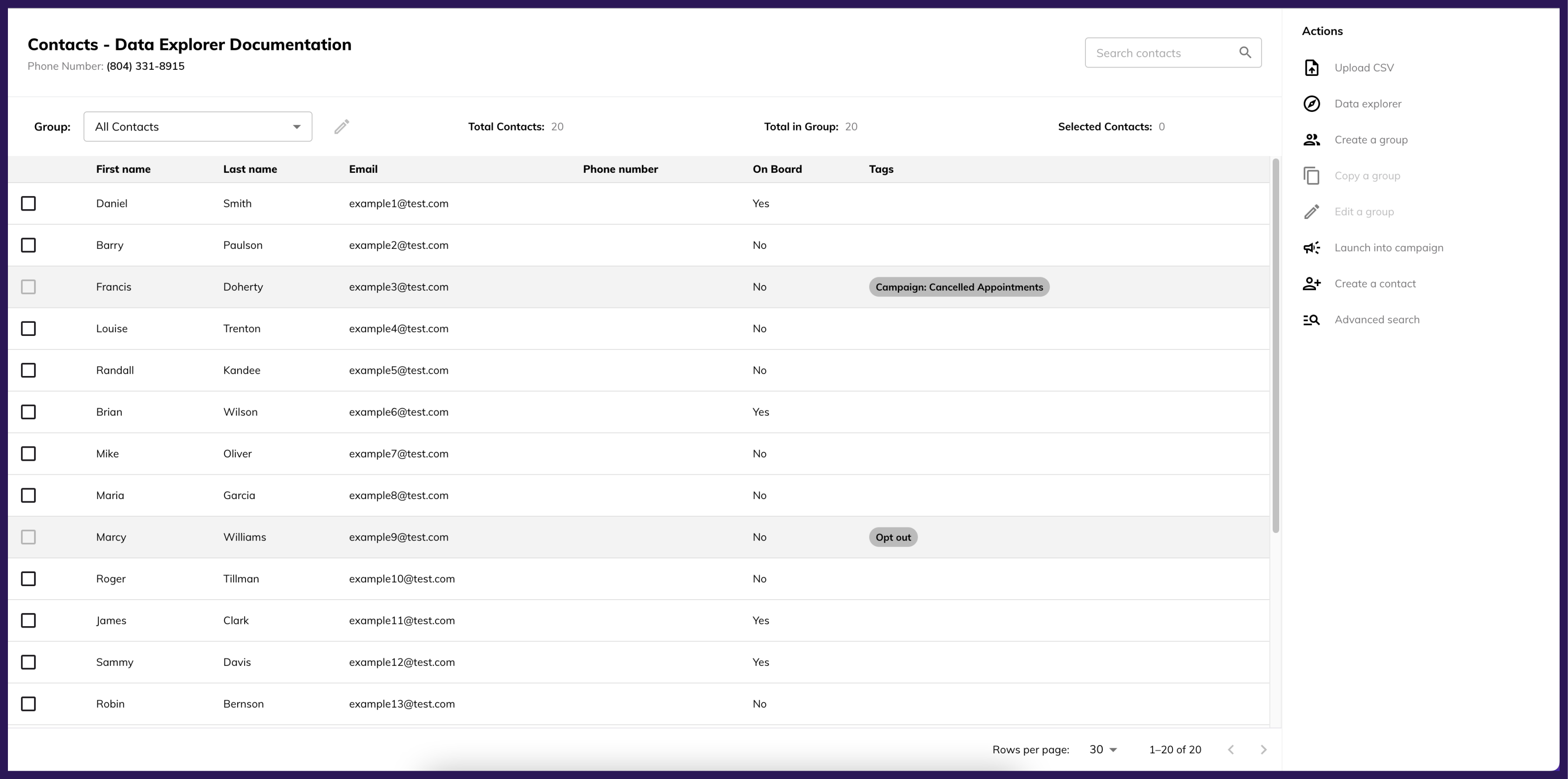
Task: Open the Data explorer compass icon
Action: point(1311,103)
